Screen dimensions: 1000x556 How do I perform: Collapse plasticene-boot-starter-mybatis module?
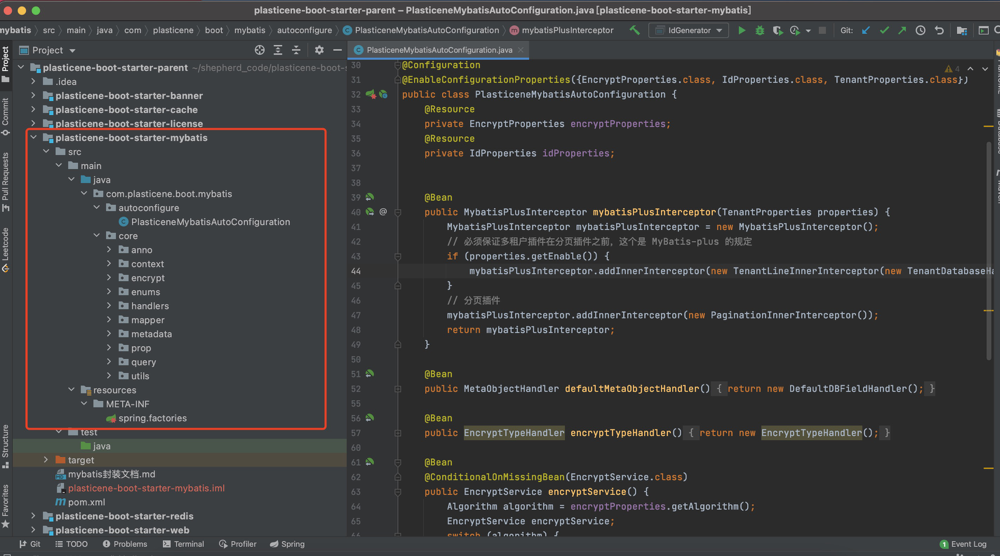(x=33, y=137)
